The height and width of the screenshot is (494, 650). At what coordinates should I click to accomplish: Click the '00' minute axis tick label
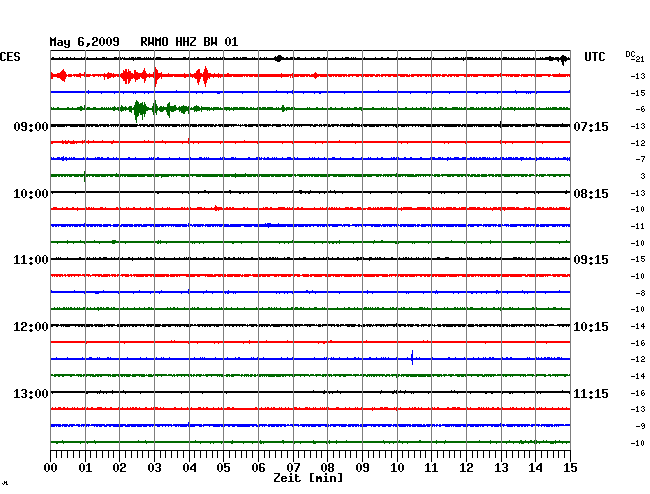[51, 468]
